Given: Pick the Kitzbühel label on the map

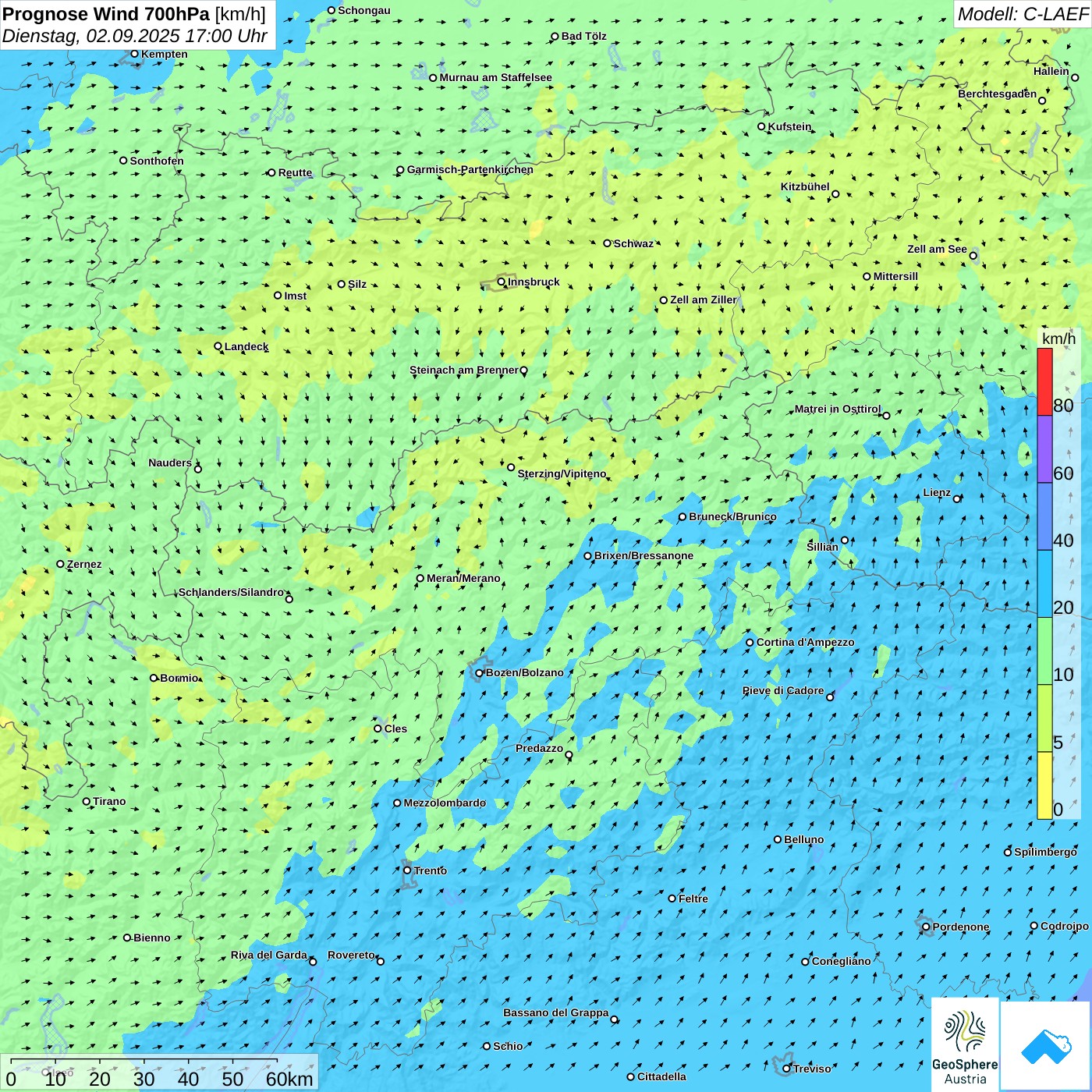Looking at the screenshot, I should click(x=805, y=186).
